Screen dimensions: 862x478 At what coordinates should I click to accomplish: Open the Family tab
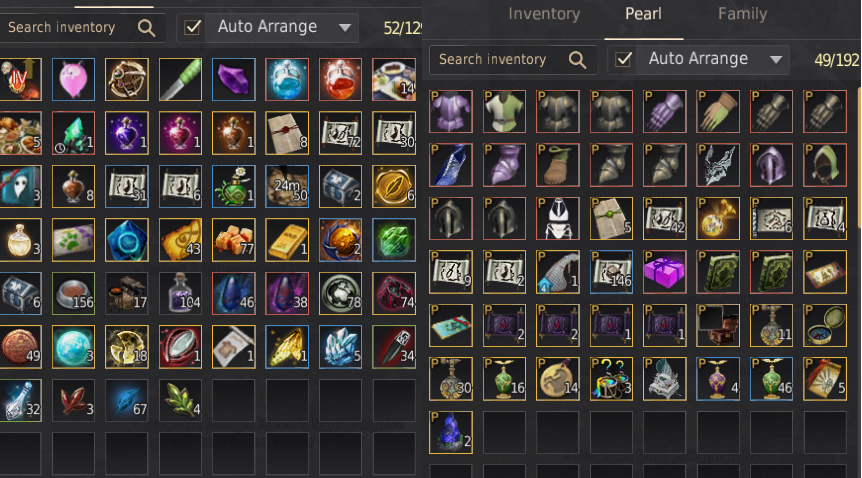[742, 14]
